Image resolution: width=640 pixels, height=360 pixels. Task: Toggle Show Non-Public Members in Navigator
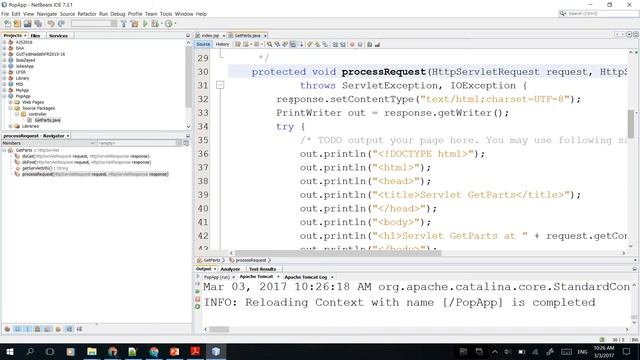point(37,329)
